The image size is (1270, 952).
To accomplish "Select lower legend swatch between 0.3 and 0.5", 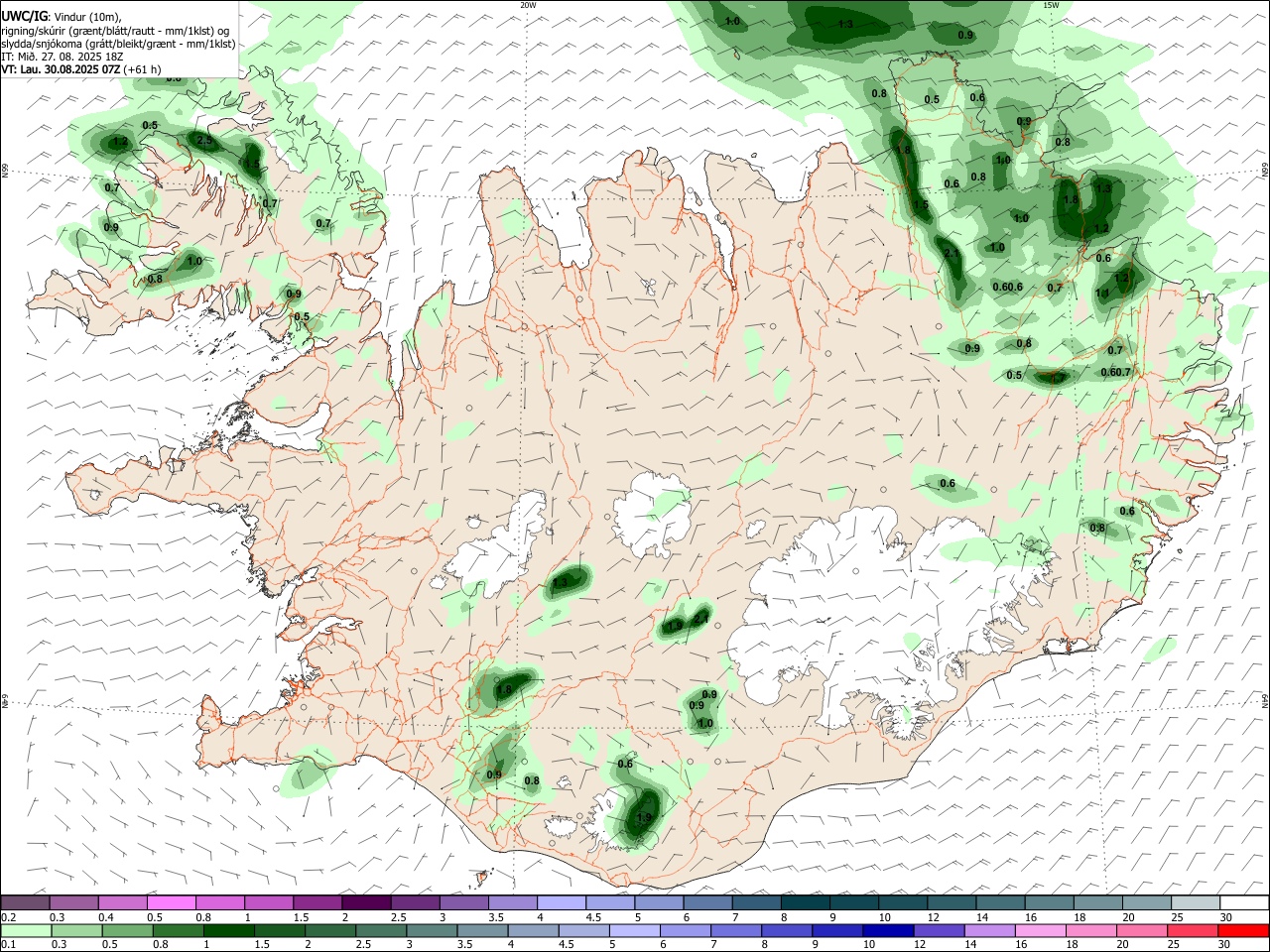I will pos(77,931).
